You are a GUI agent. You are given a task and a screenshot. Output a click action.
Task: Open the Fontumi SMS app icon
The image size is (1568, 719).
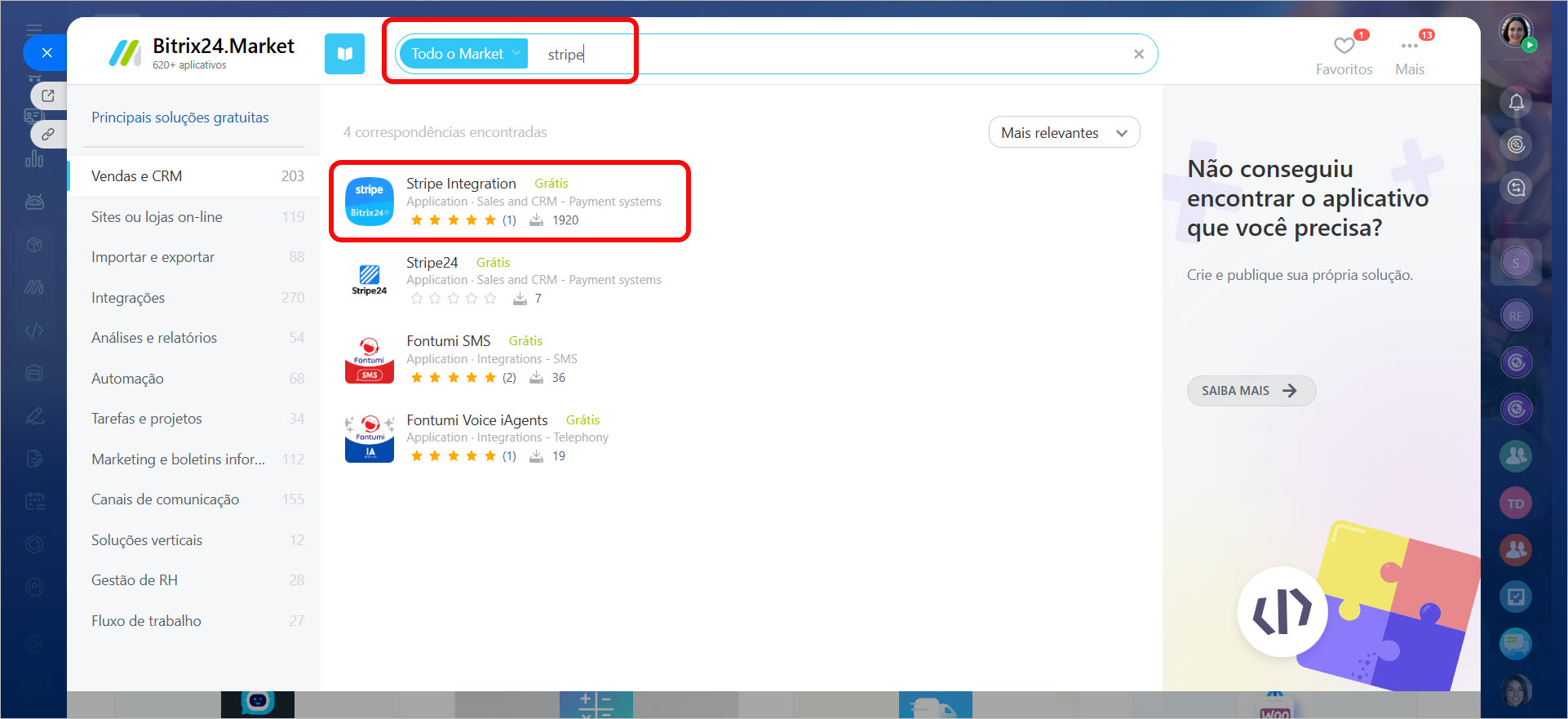pyautogui.click(x=369, y=359)
